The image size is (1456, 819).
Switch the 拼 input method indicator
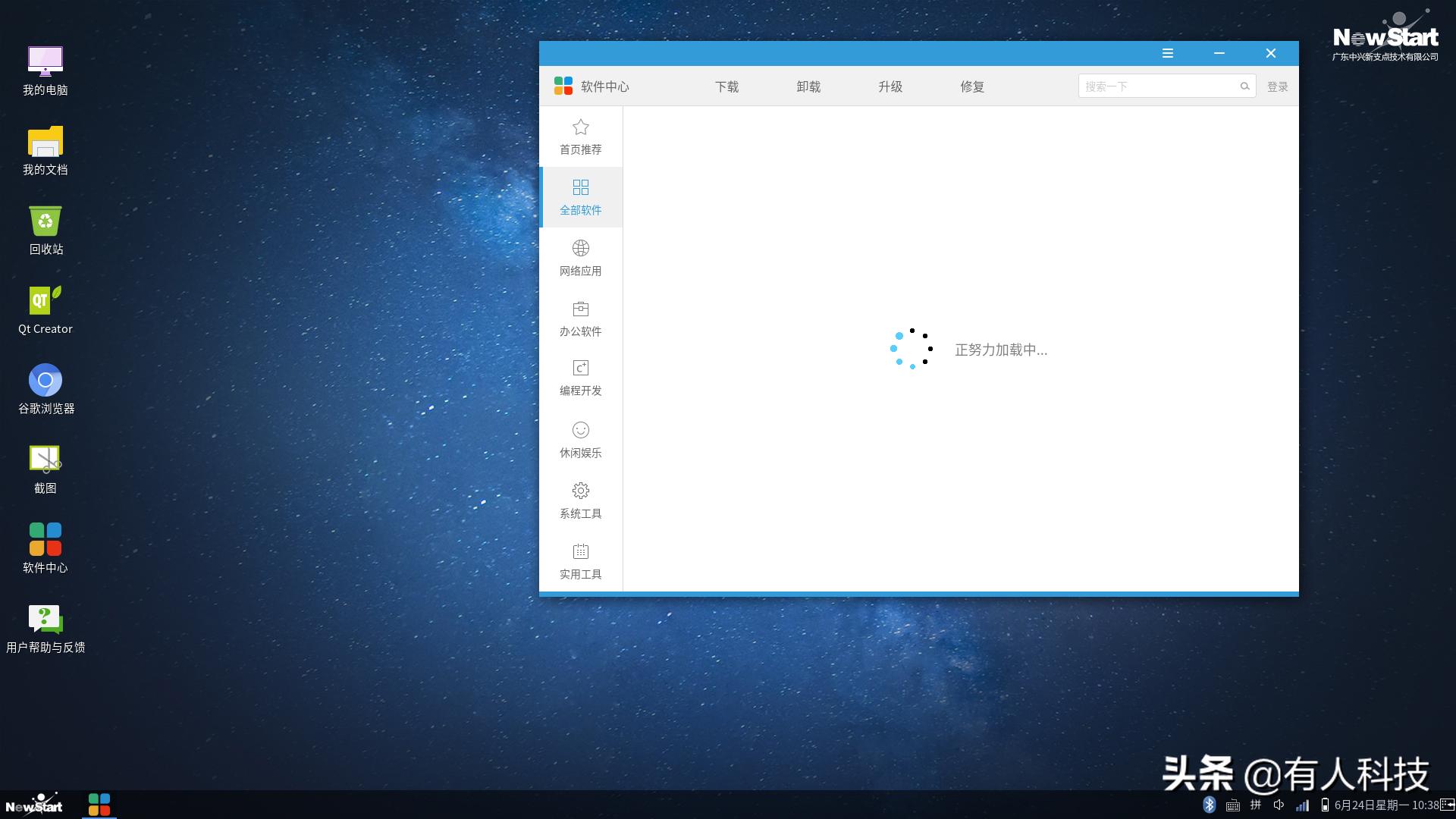point(1256,805)
